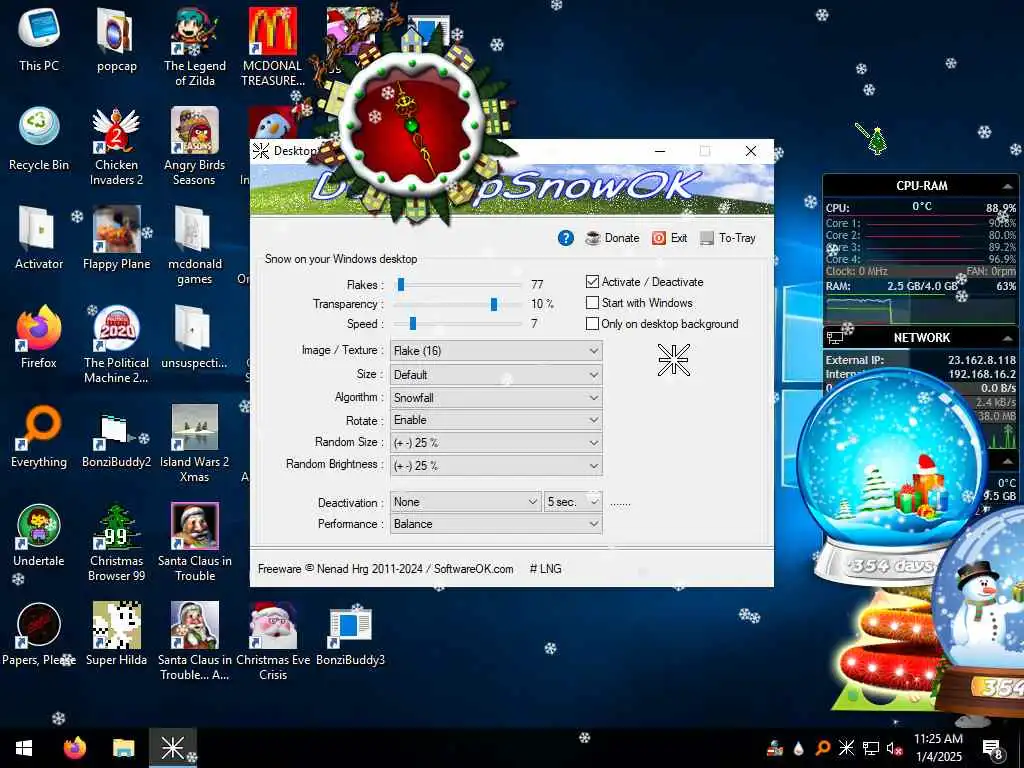
Task: Open the 5 sec. delay dropdown
Action: pyautogui.click(x=573, y=502)
